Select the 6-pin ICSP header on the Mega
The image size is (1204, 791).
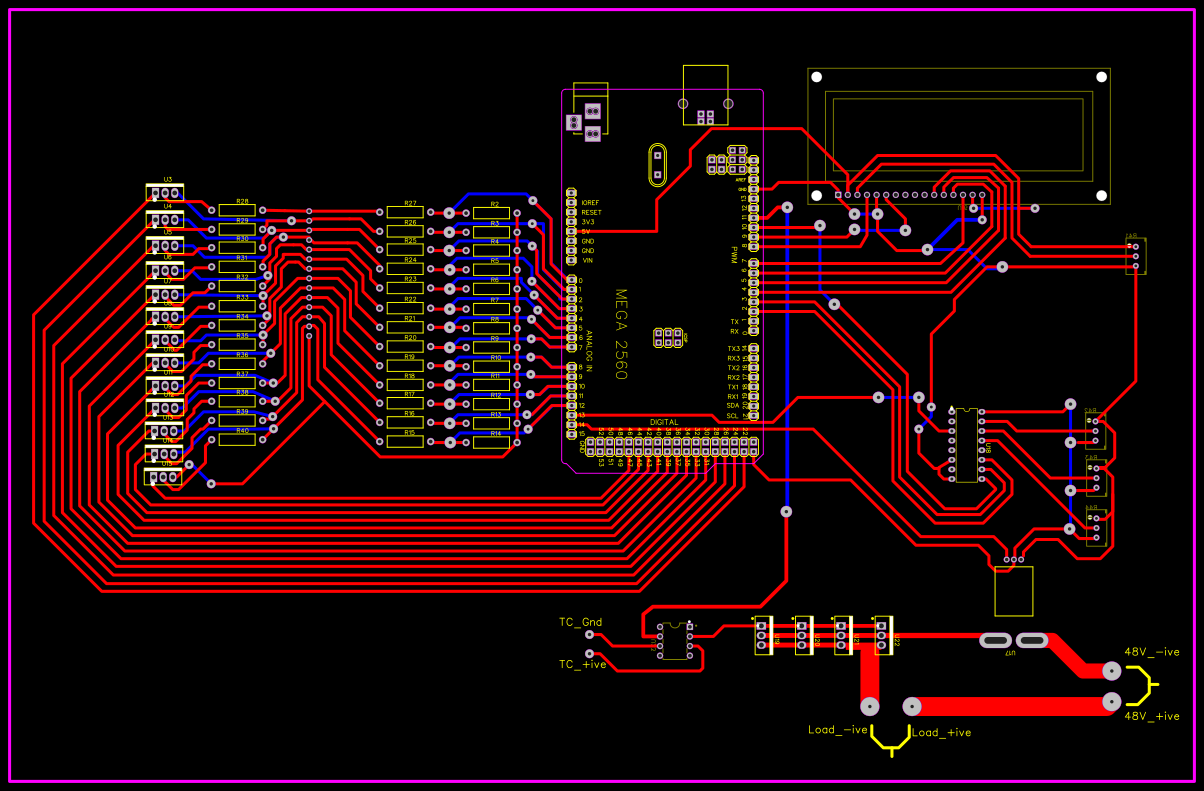click(x=667, y=338)
